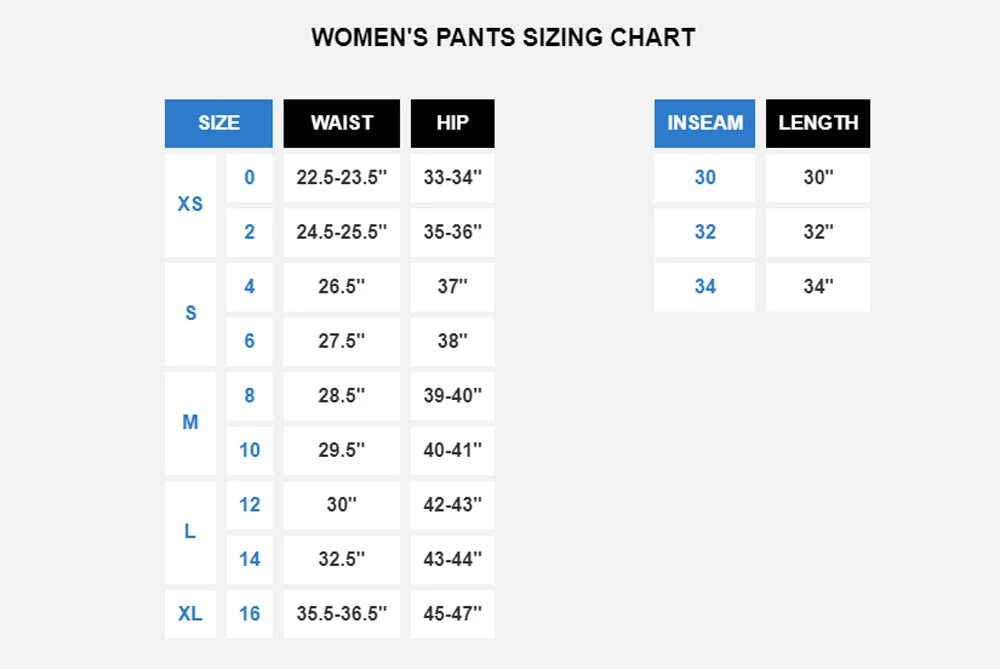Click the XS size group cell
The width and height of the screenshot is (1000, 669).
190,204
